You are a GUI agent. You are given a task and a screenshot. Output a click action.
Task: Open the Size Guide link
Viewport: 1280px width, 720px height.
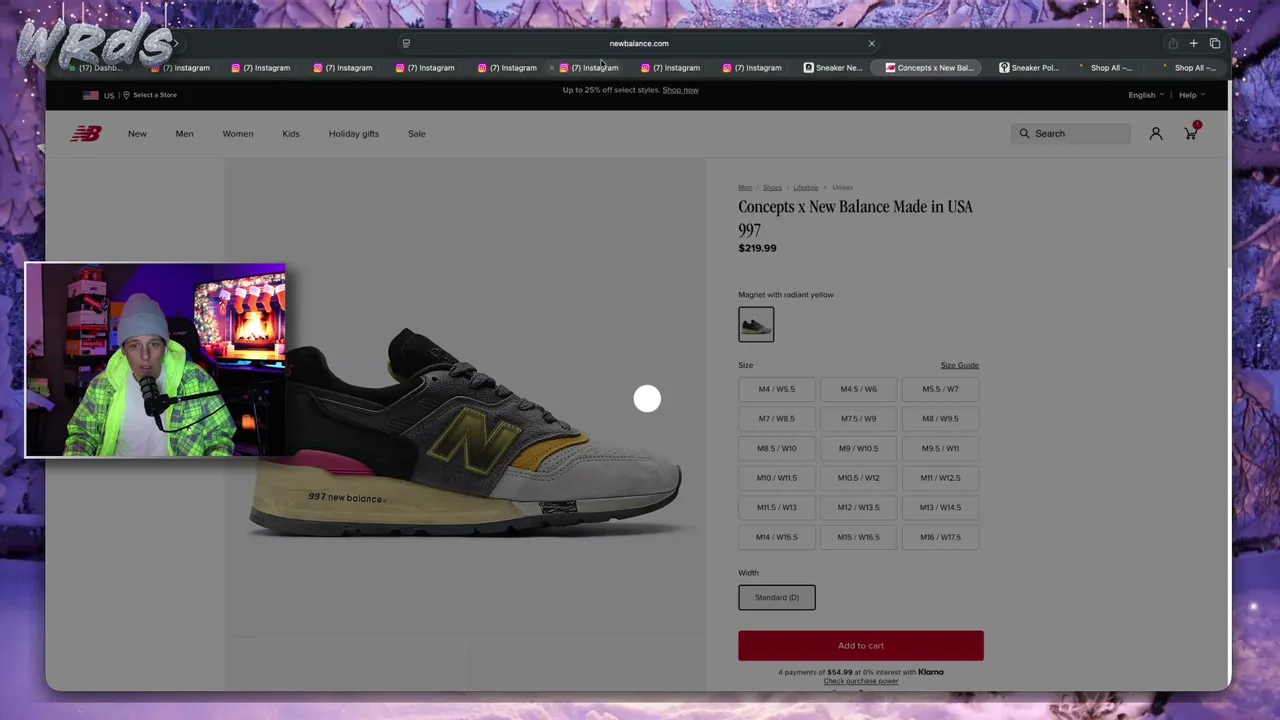pos(959,365)
